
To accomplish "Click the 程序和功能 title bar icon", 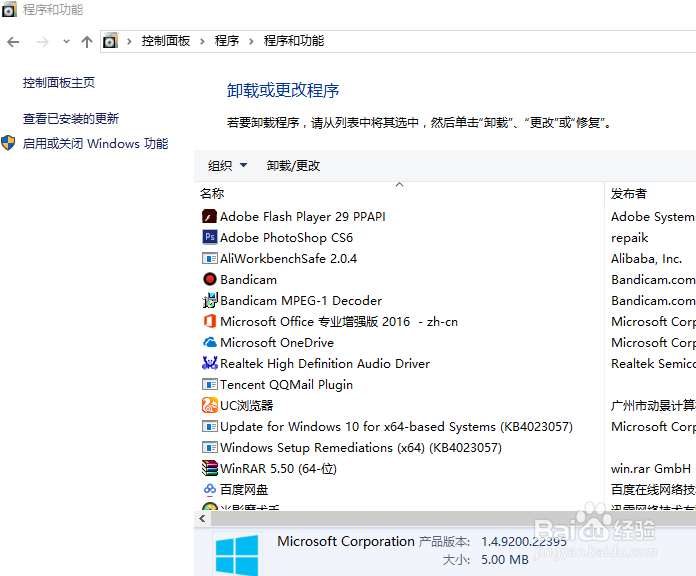I will 9,10.
